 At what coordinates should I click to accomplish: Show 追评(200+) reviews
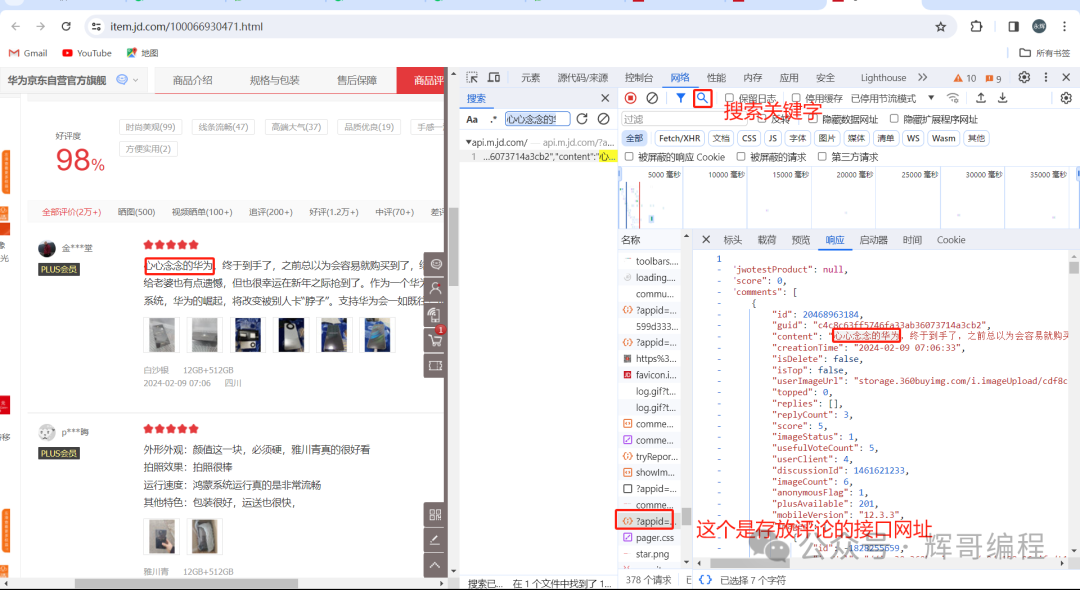pos(271,211)
